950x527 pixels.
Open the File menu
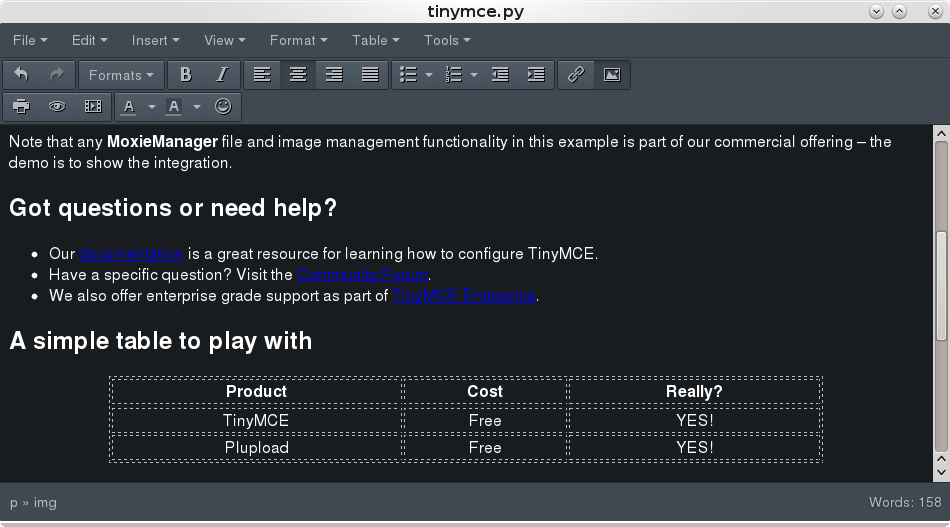[30, 40]
